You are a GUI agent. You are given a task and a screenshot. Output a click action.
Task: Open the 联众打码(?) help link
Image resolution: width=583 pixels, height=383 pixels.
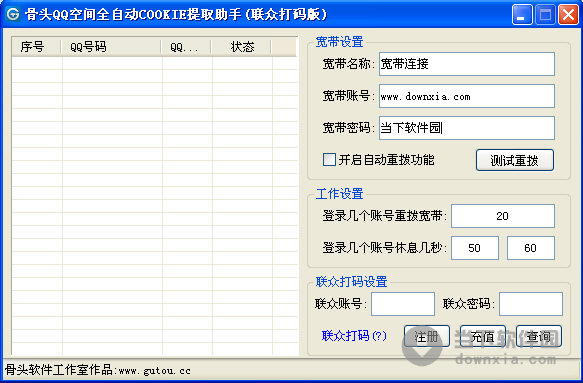(x=354, y=336)
